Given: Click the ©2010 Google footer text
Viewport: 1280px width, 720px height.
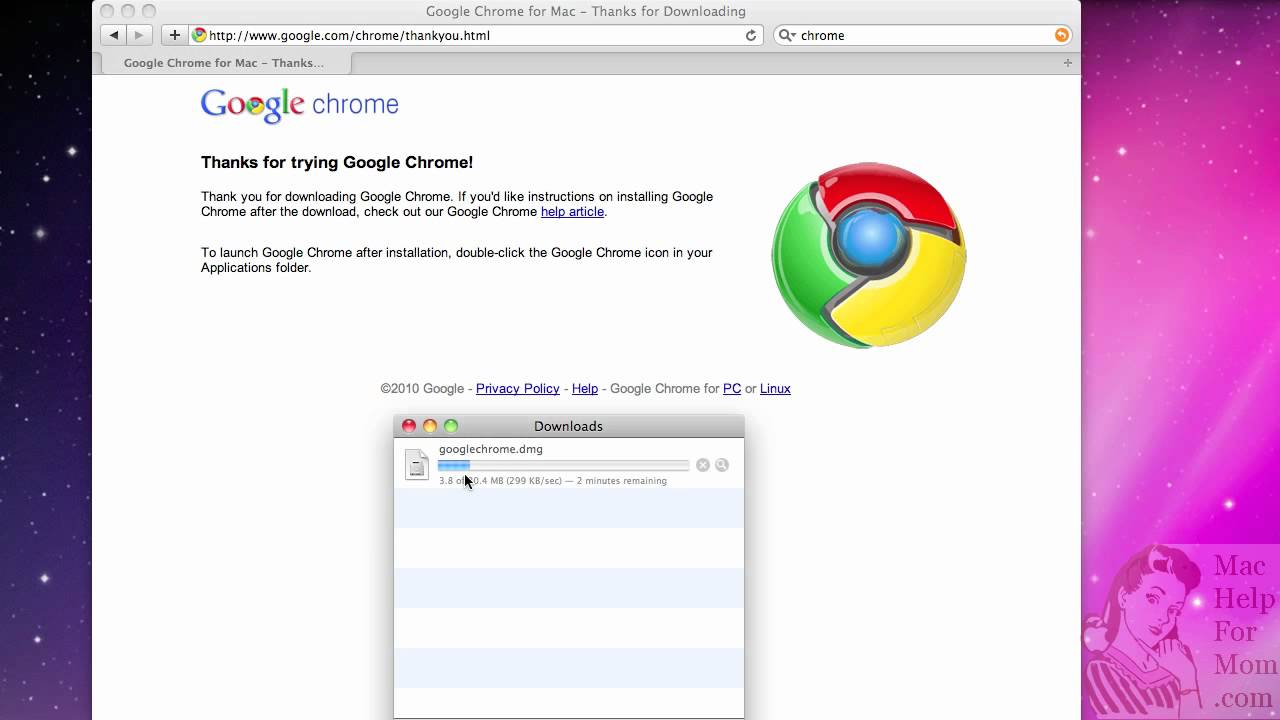Looking at the screenshot, I should (422, 389).
